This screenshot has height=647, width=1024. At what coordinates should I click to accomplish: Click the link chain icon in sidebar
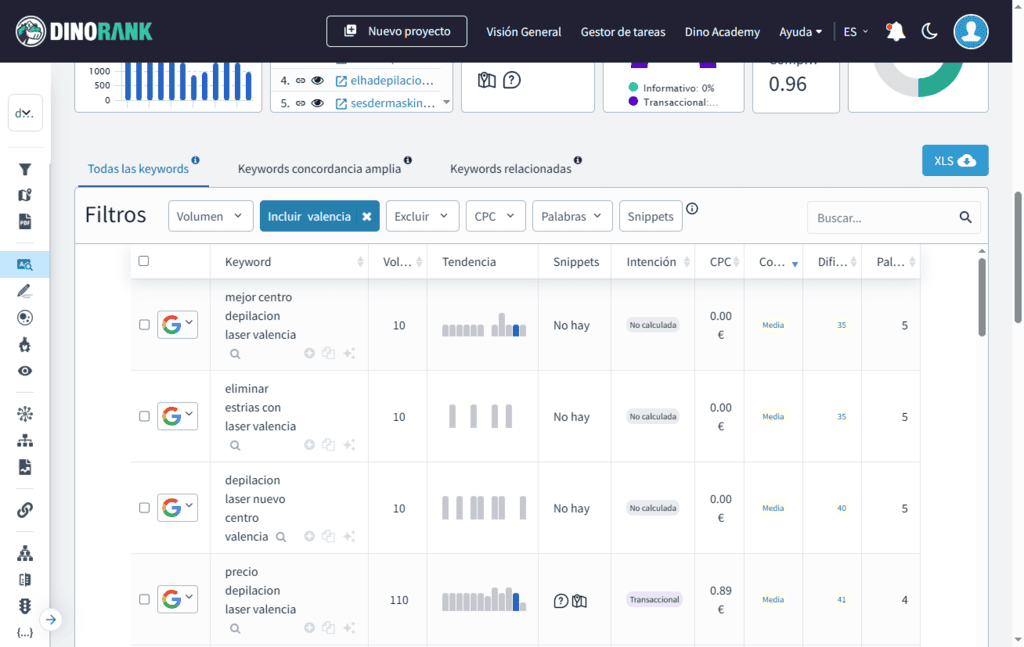pos(25,510)
